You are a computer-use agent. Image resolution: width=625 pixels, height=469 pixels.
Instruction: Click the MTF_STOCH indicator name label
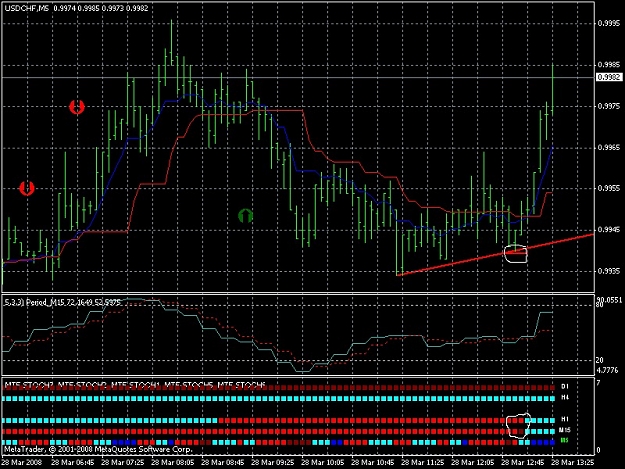[135, 385]
